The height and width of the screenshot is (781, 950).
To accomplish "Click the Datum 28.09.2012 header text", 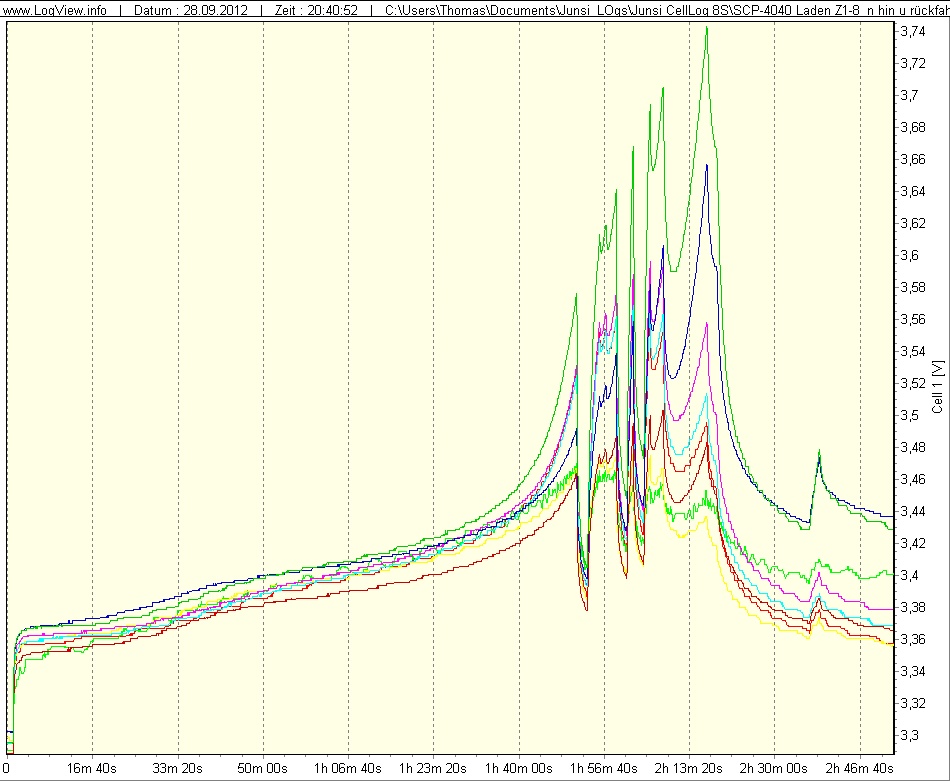I will tap(191, 9).
